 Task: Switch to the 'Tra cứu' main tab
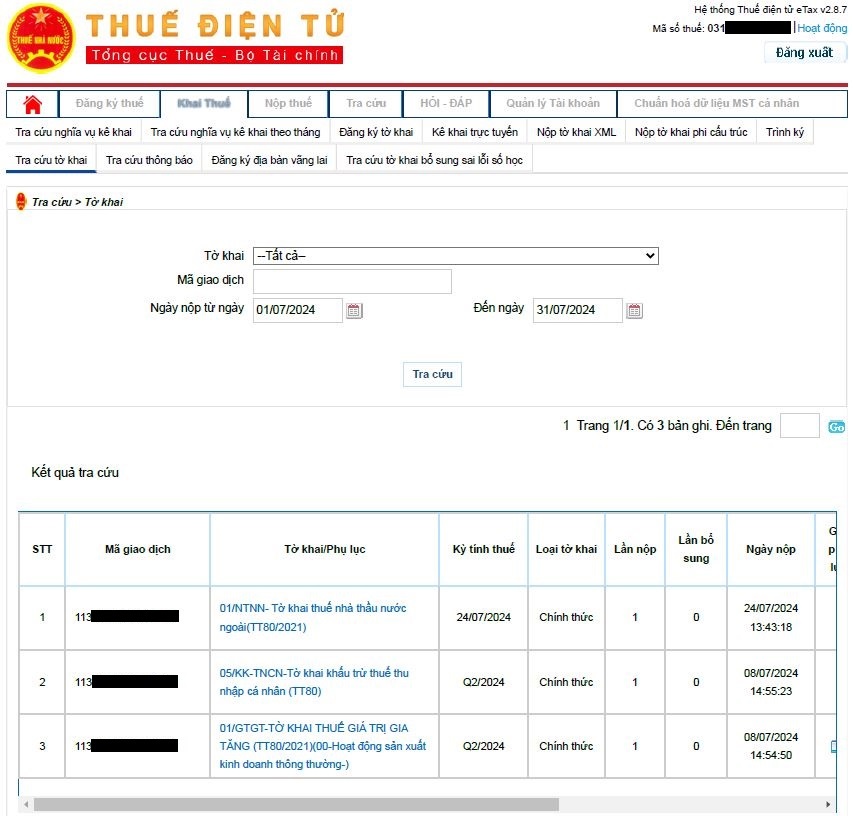point(366,104)
